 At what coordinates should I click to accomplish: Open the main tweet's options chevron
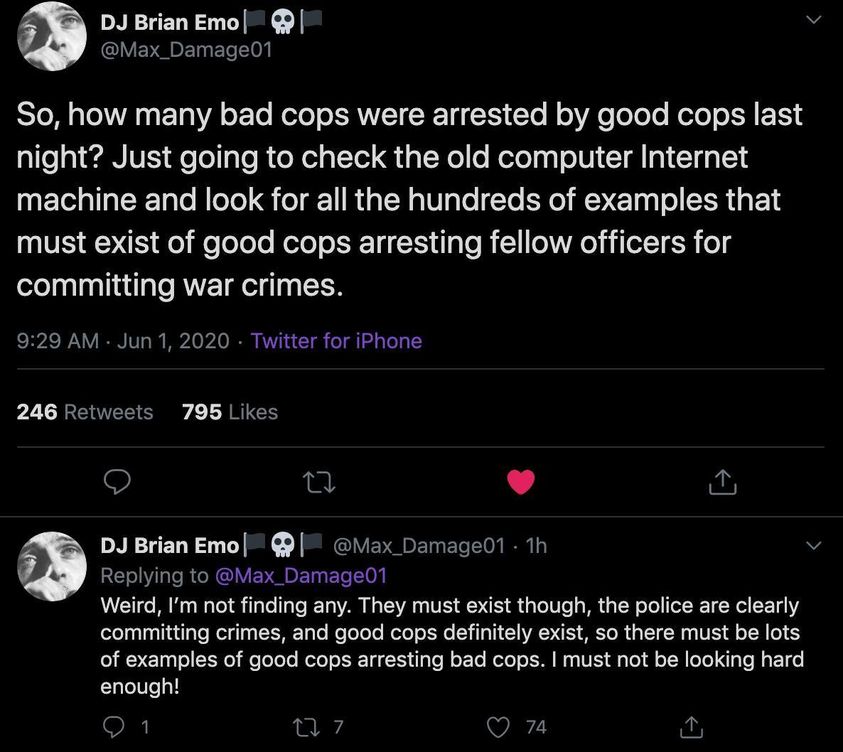pyautogui.click(x=813, y=21)
